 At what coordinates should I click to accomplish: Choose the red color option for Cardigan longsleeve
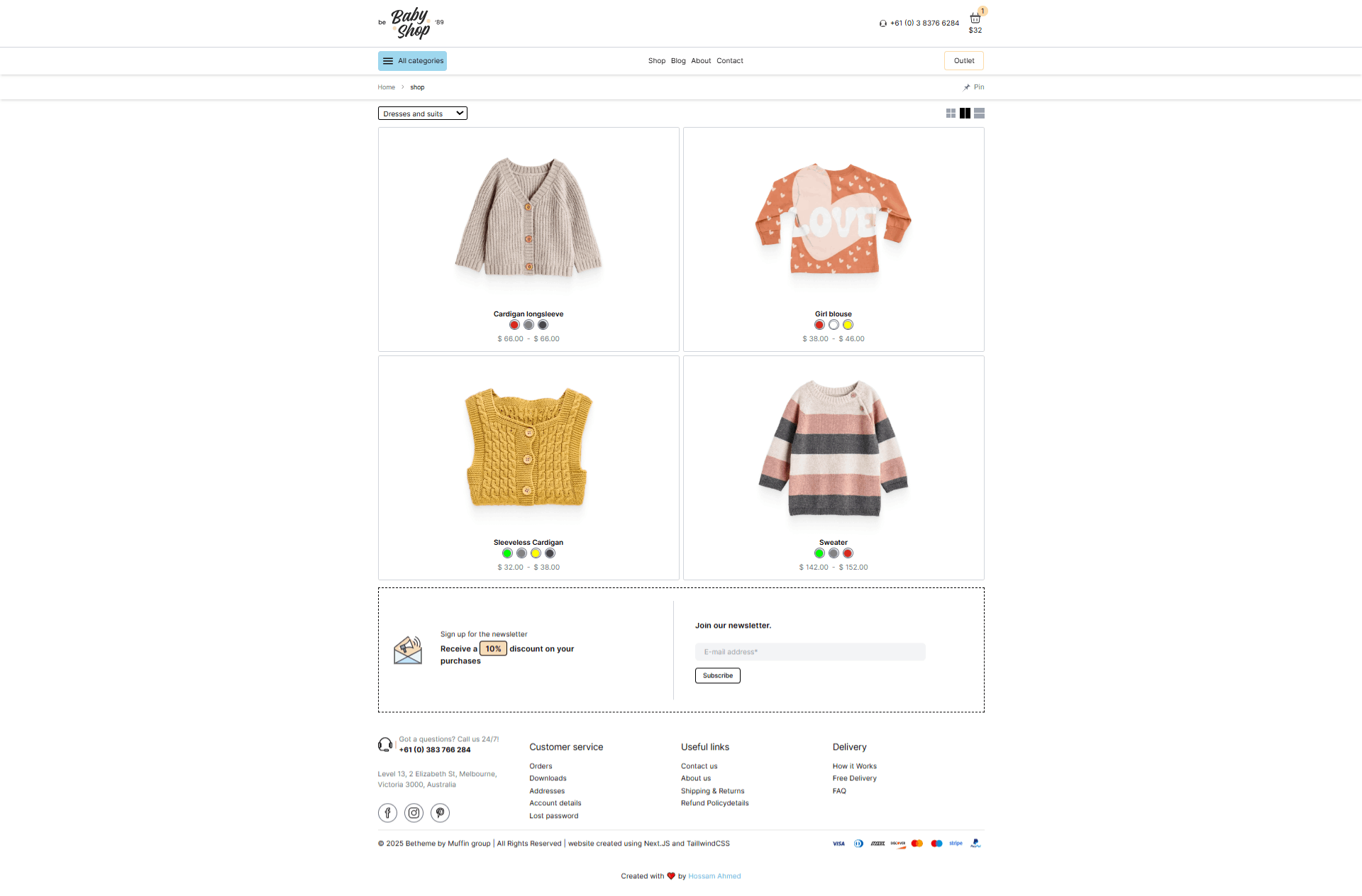514,325
